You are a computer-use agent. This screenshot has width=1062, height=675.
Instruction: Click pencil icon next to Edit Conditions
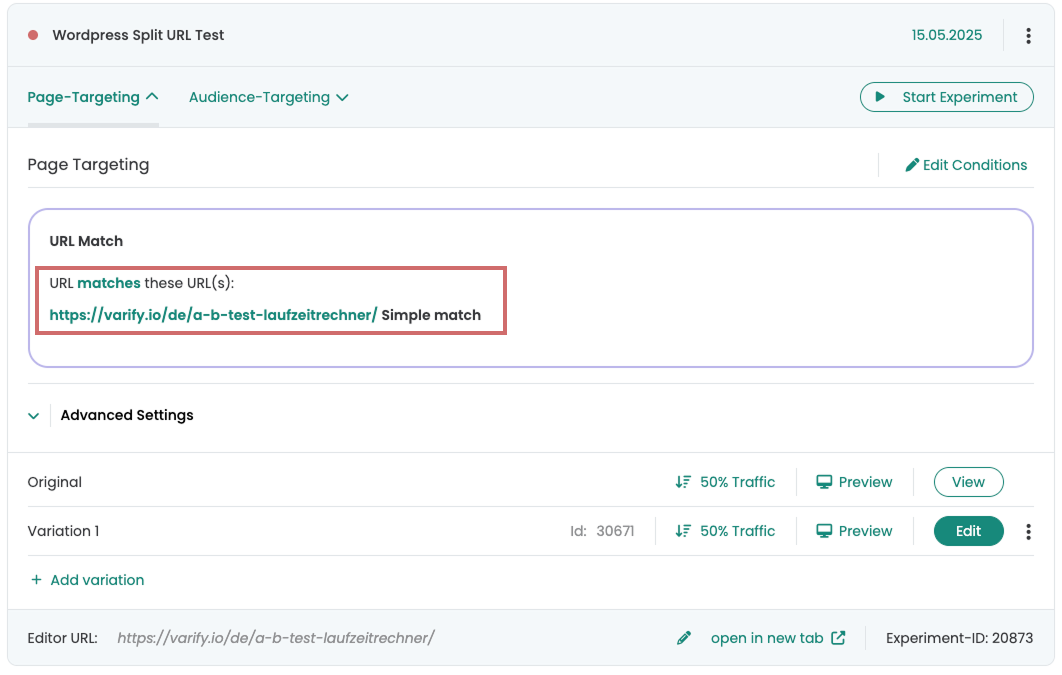912,165
